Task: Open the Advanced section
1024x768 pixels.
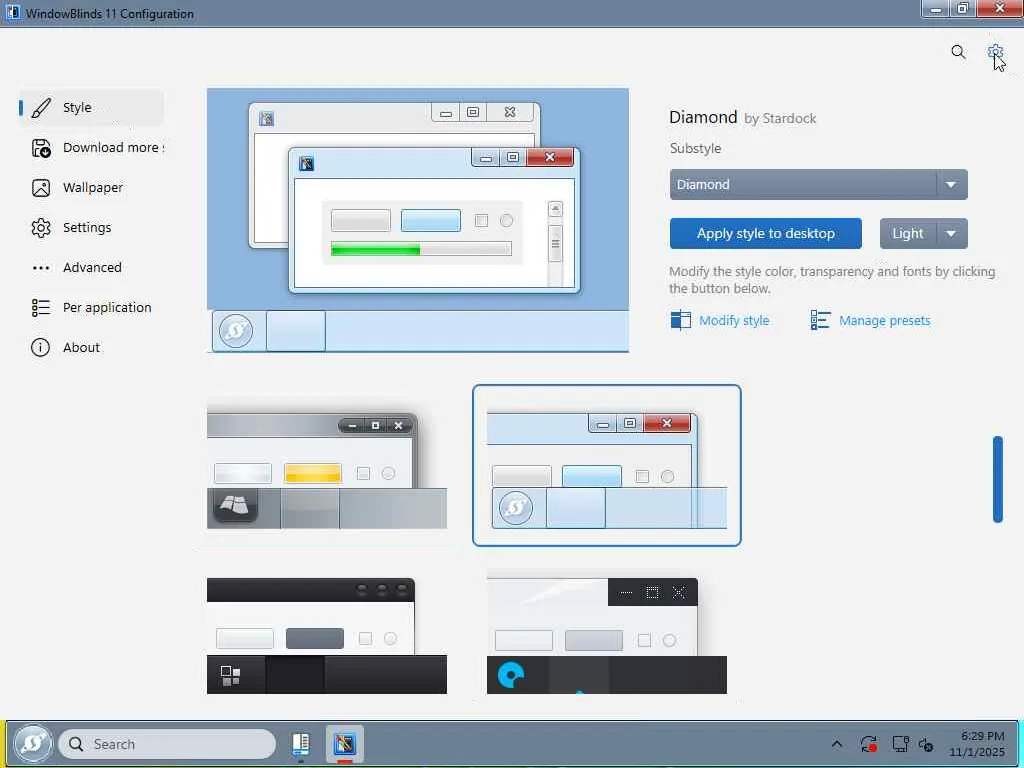Action: click(91, 268)
